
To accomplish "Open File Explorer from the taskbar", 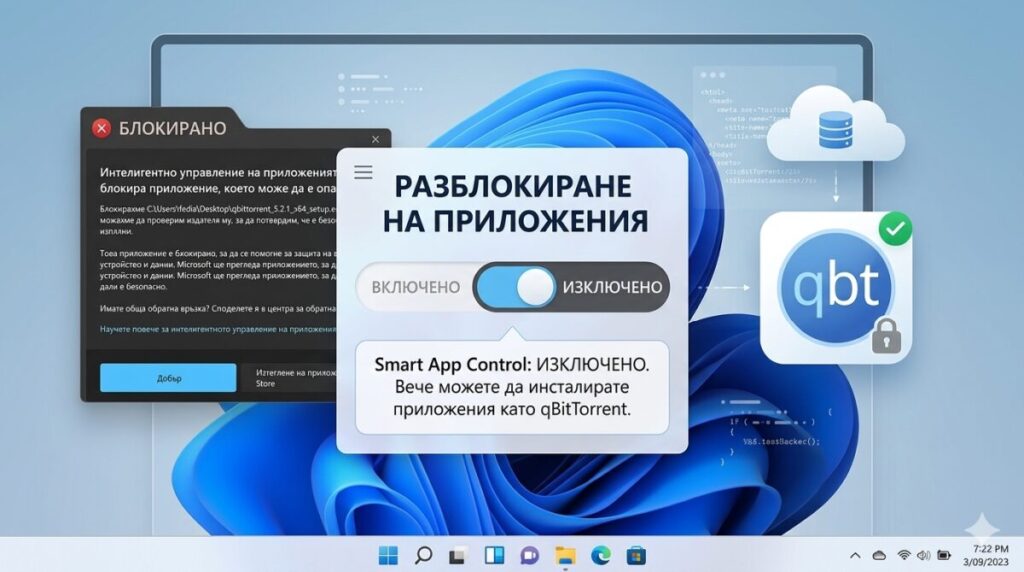I will [x=565, y=555].
